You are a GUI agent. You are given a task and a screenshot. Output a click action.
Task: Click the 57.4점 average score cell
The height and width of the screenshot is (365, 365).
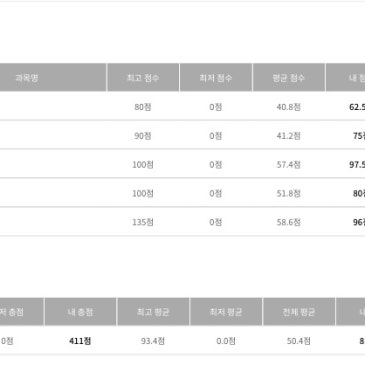click(289, 164)
